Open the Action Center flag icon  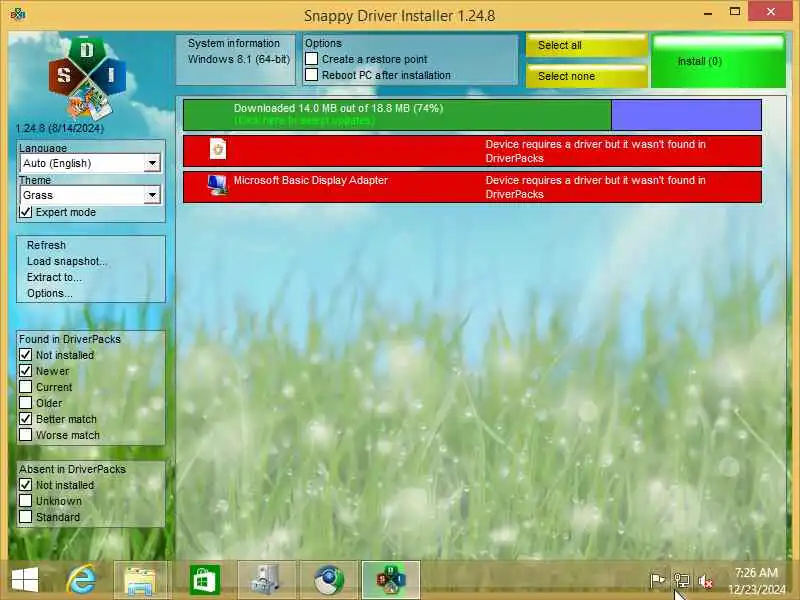click(x=658, y=581)
